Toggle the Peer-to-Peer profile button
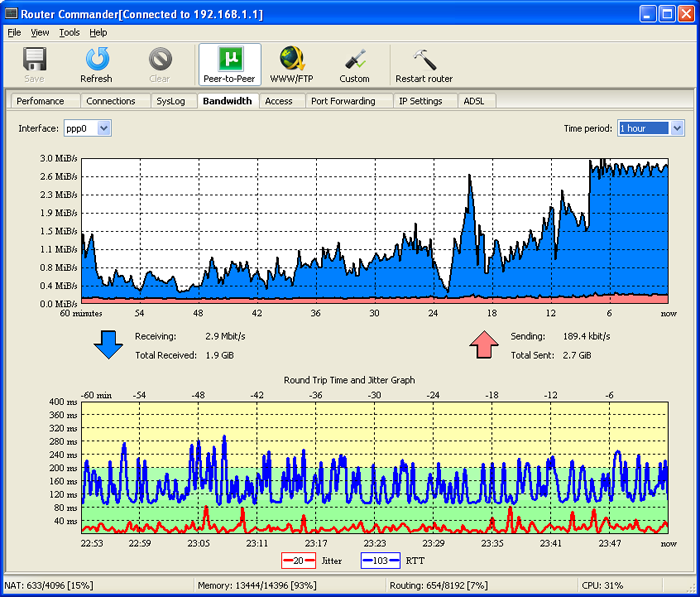This screenshot has height=597, width=700. coord(229,64)
